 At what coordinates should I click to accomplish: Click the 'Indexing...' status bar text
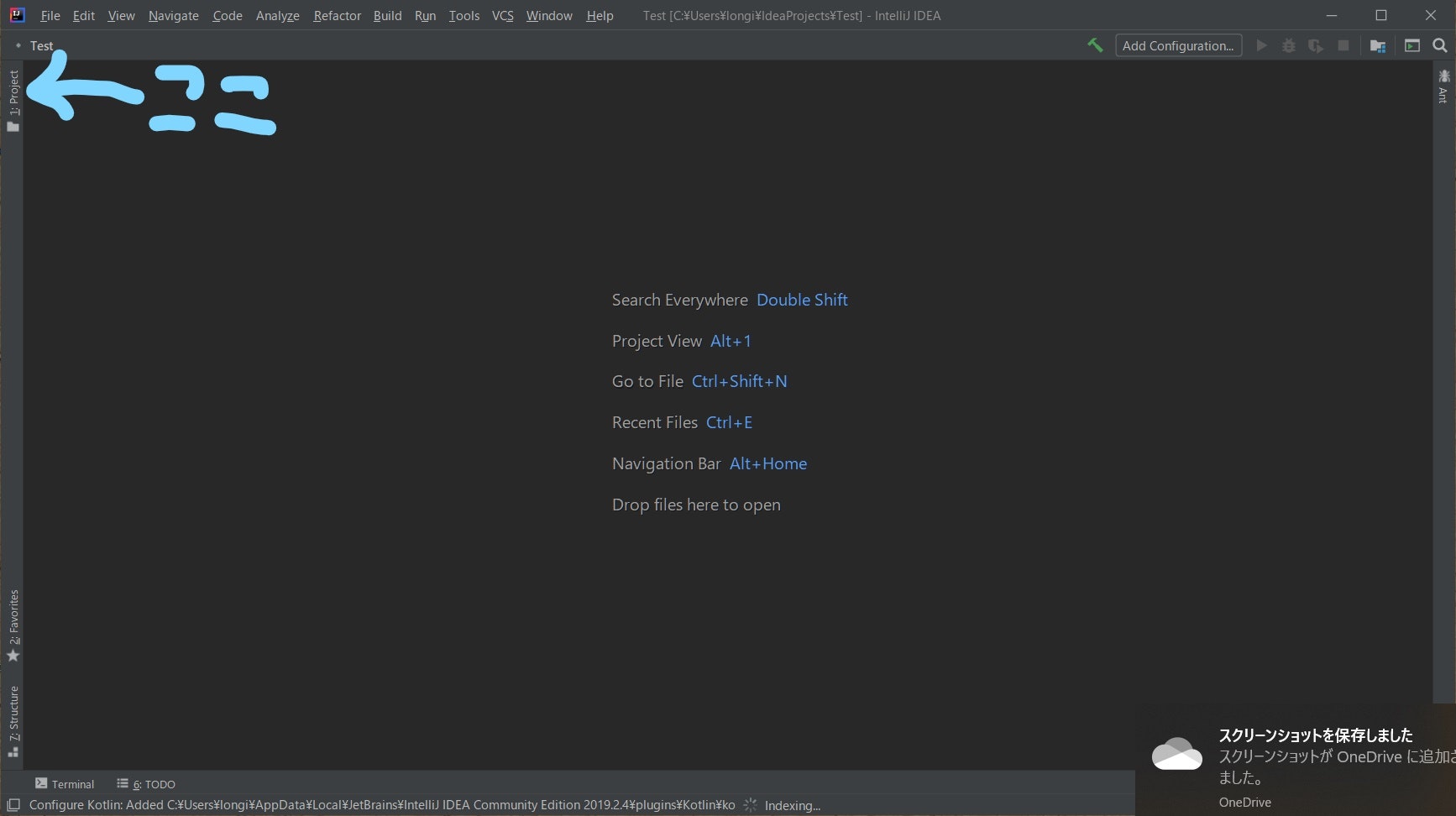click(x=793, y=806)
